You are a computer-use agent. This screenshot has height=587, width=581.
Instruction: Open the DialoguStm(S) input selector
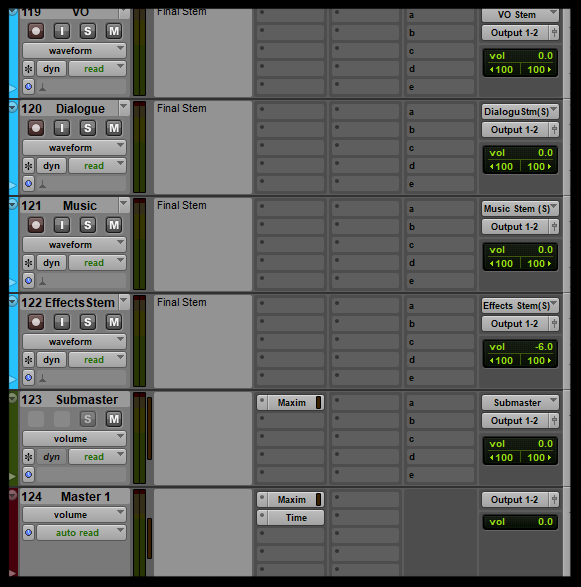pyautogui.click(x=520, y=112)
